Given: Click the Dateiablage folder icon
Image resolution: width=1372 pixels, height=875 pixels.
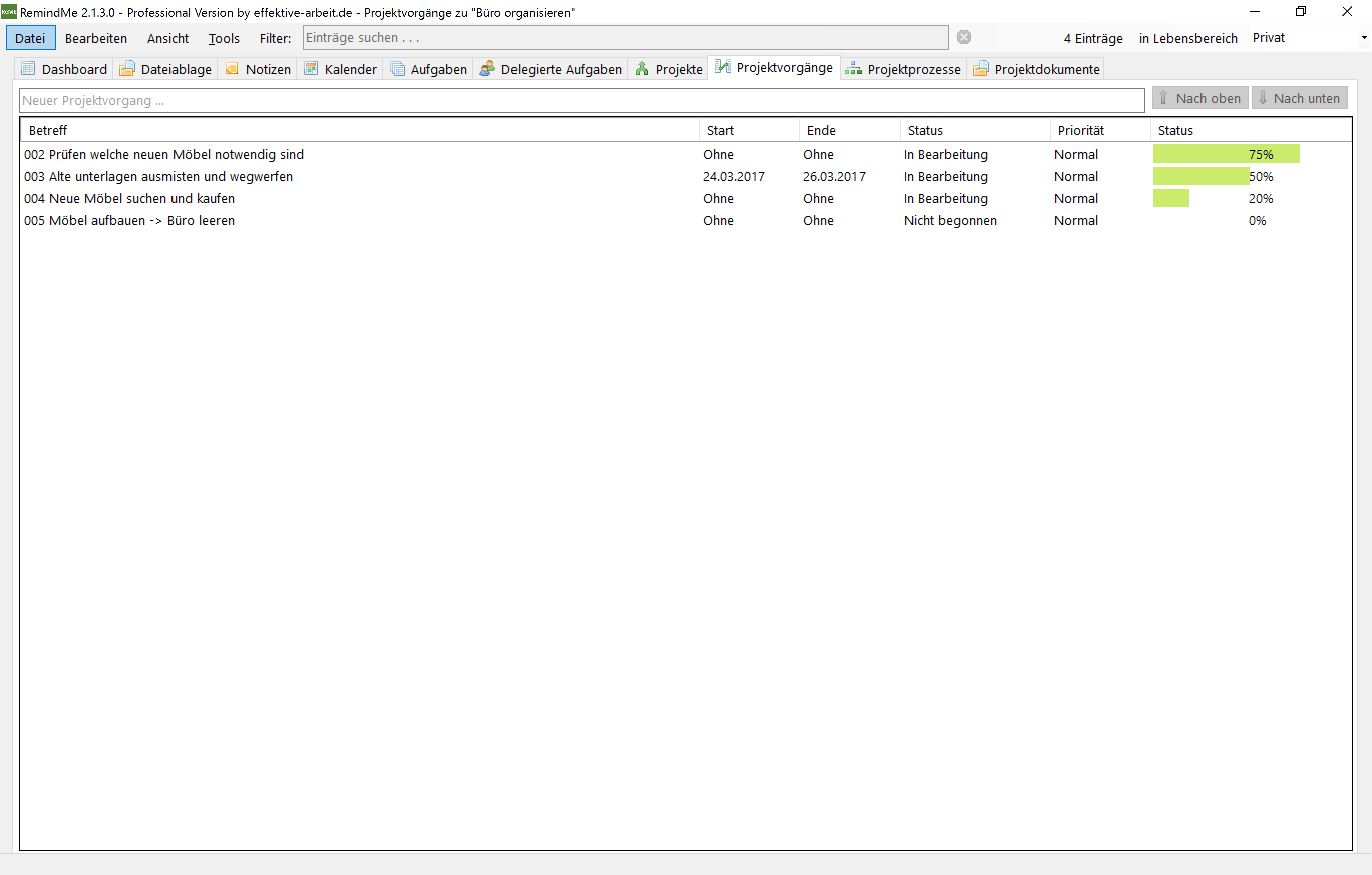Looking at the screenshot, I should click(x=126, y=69).
